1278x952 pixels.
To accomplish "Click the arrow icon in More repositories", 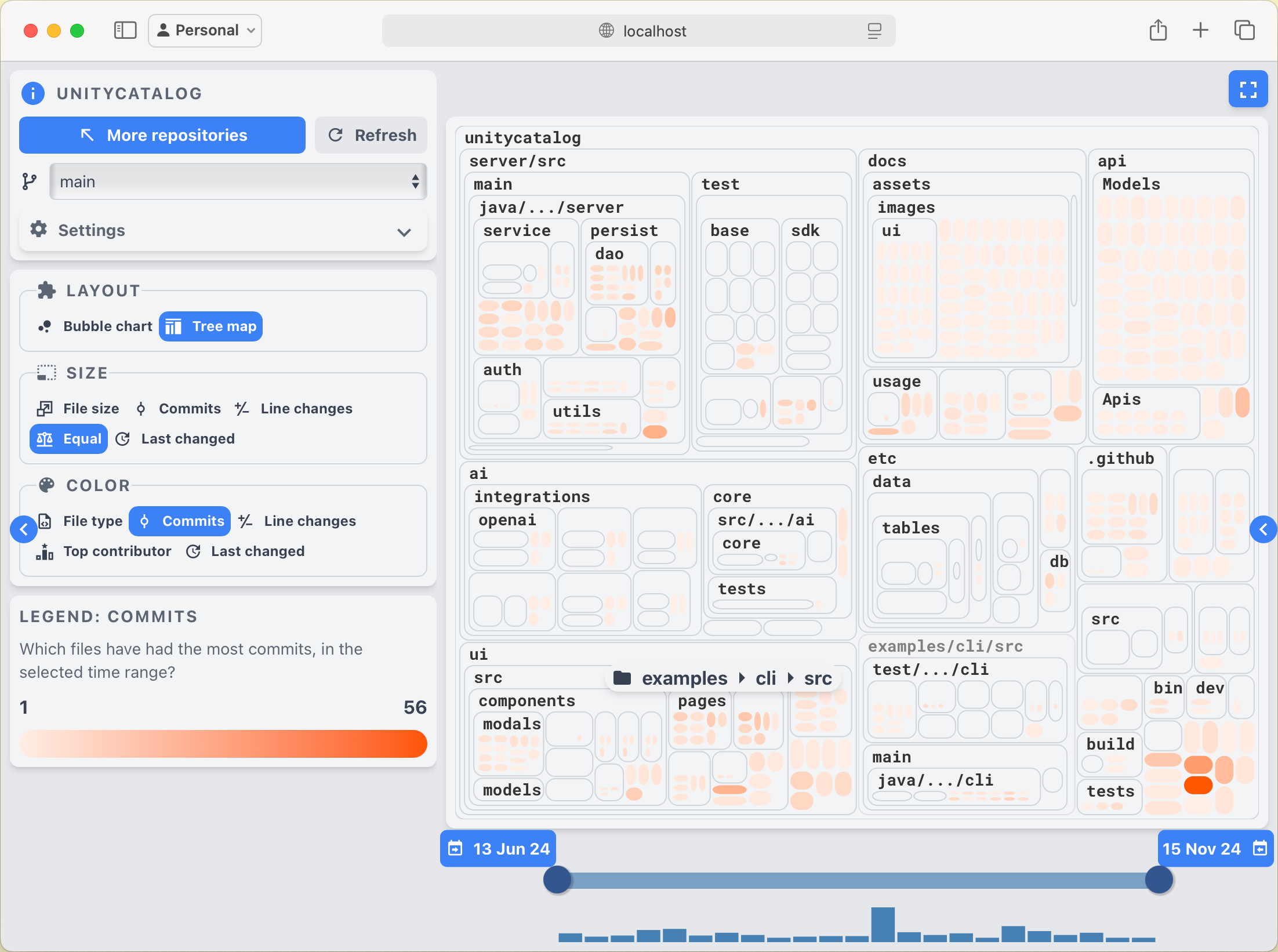I will point(87,135).
